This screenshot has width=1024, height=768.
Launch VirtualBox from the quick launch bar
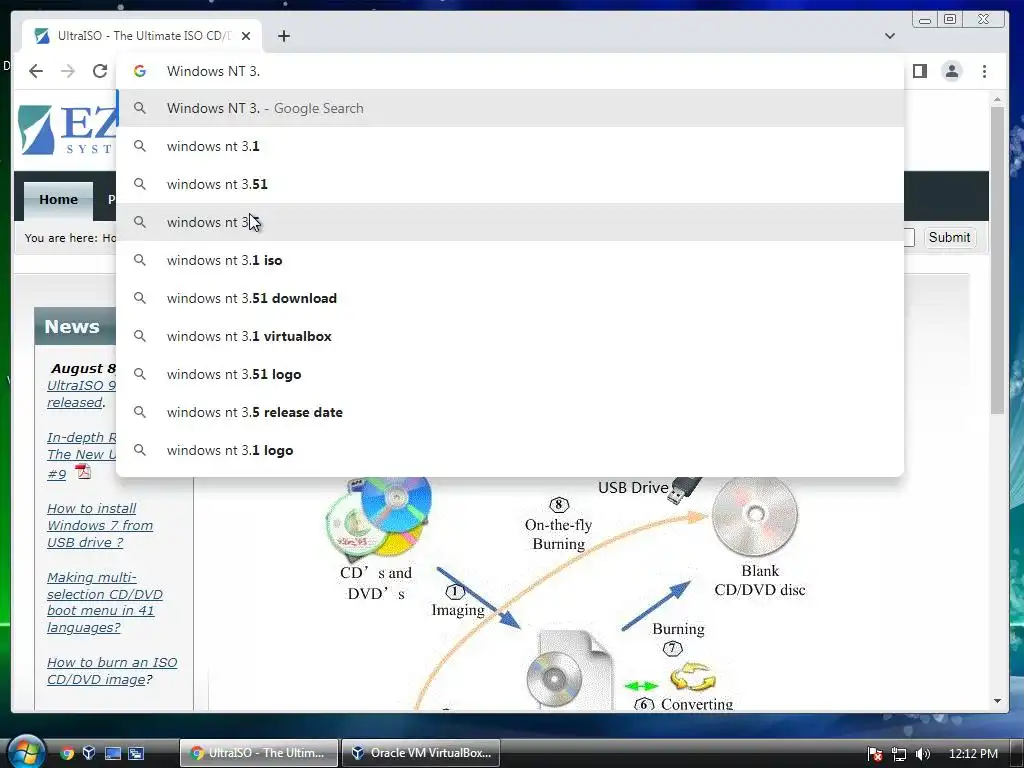click(89, 753)
